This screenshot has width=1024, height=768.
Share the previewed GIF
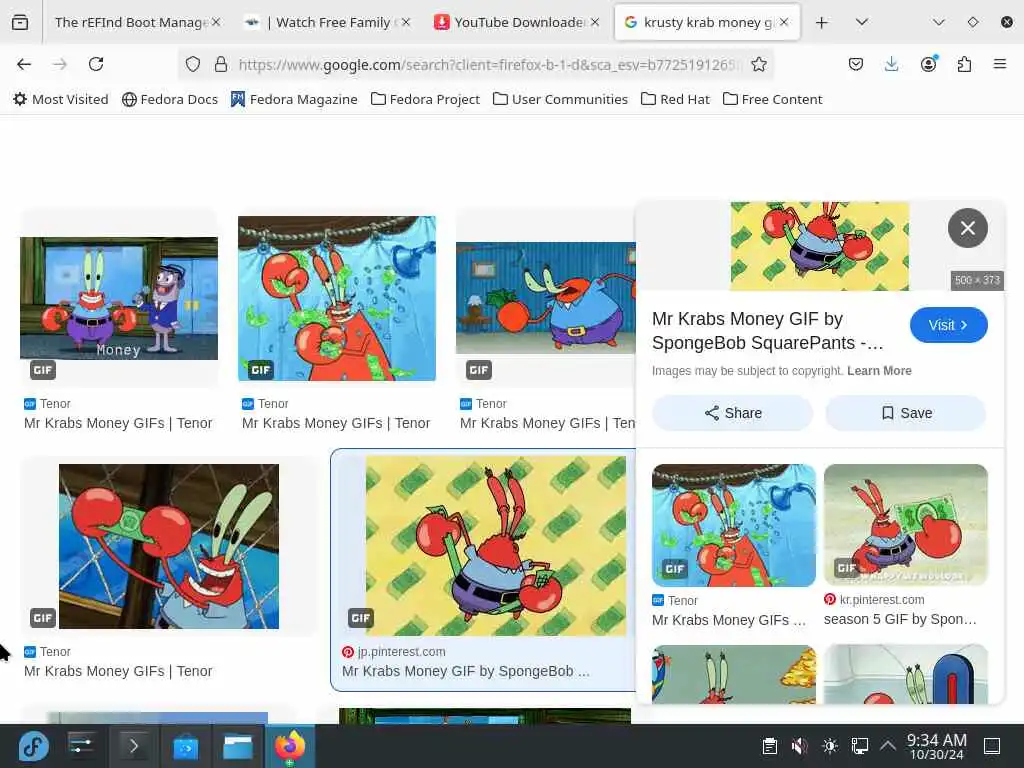pyautogui.click(x=733, y=413)
